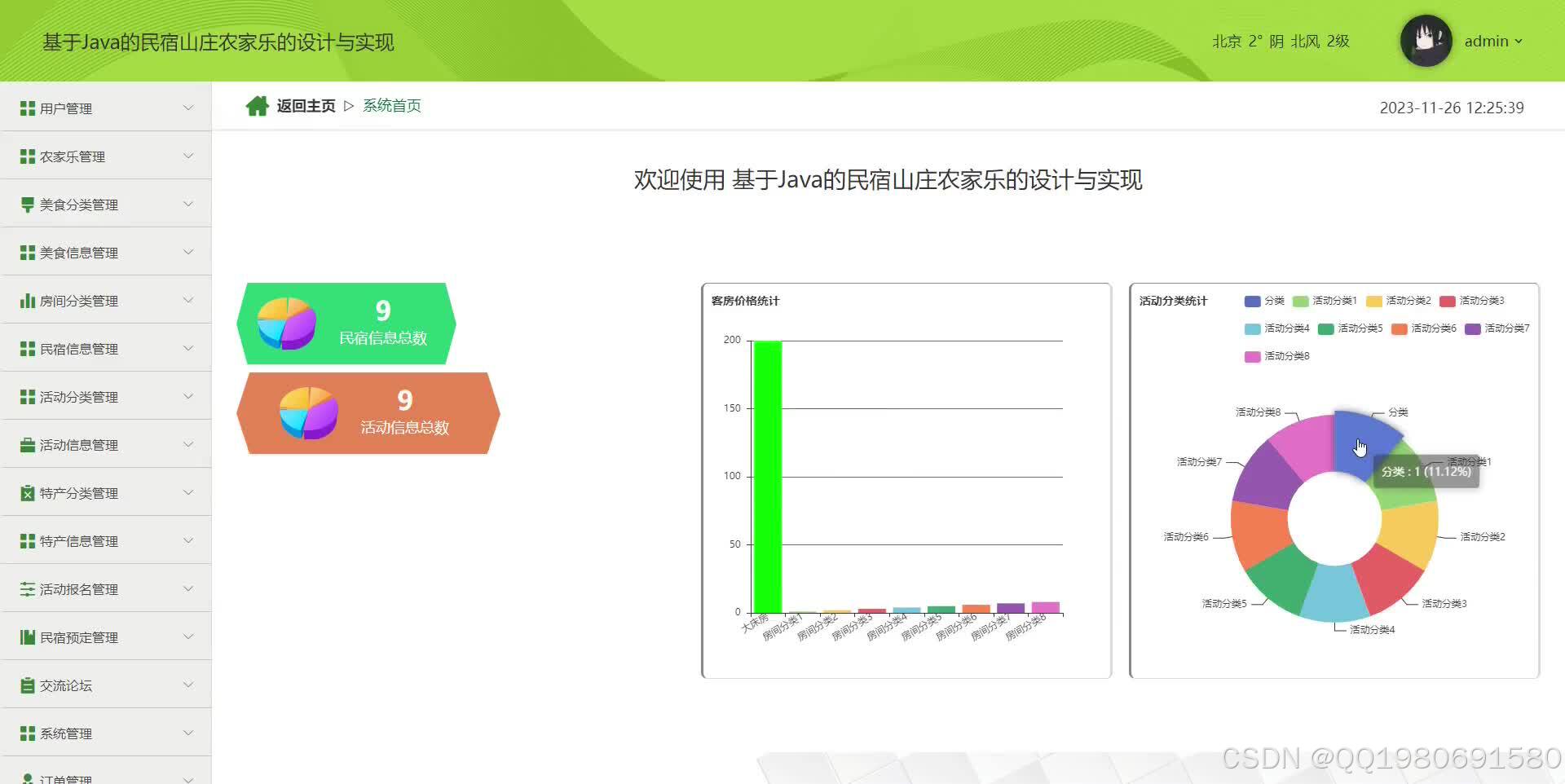This screenshot has height=784, width=1565.
Task: Click the 特产分类管理 clipboard icon
Action: (27, 493)
